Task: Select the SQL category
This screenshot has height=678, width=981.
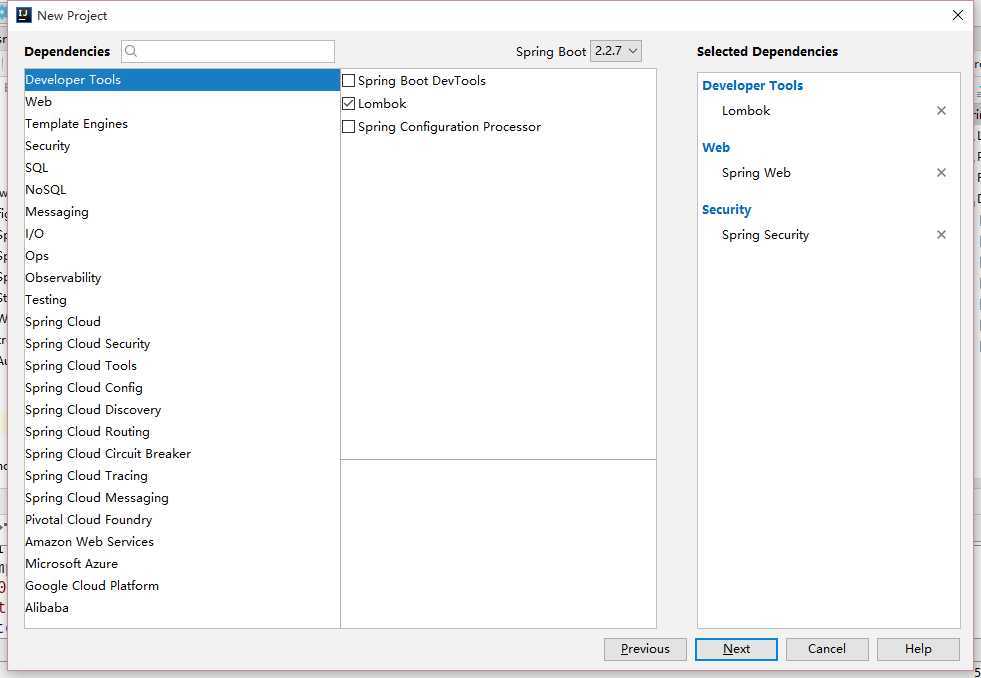Action: tap(182, 168)
